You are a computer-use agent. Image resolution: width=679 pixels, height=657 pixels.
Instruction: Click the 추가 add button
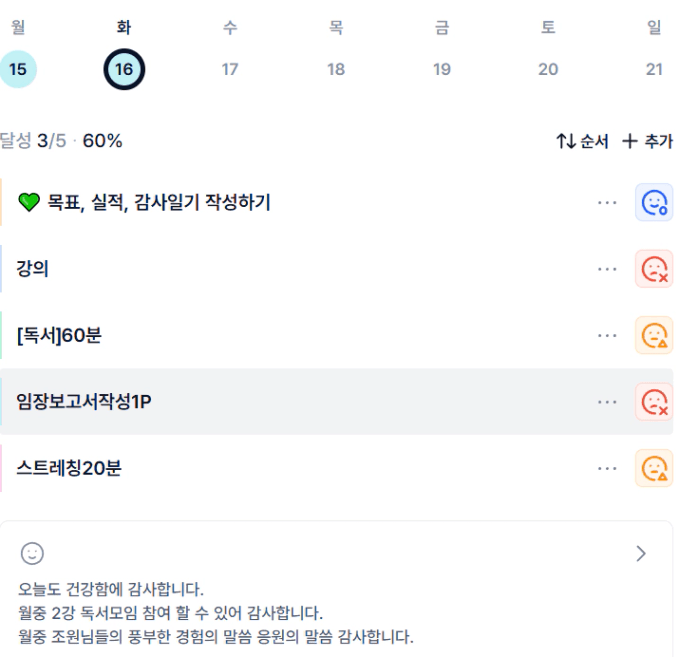647,142
